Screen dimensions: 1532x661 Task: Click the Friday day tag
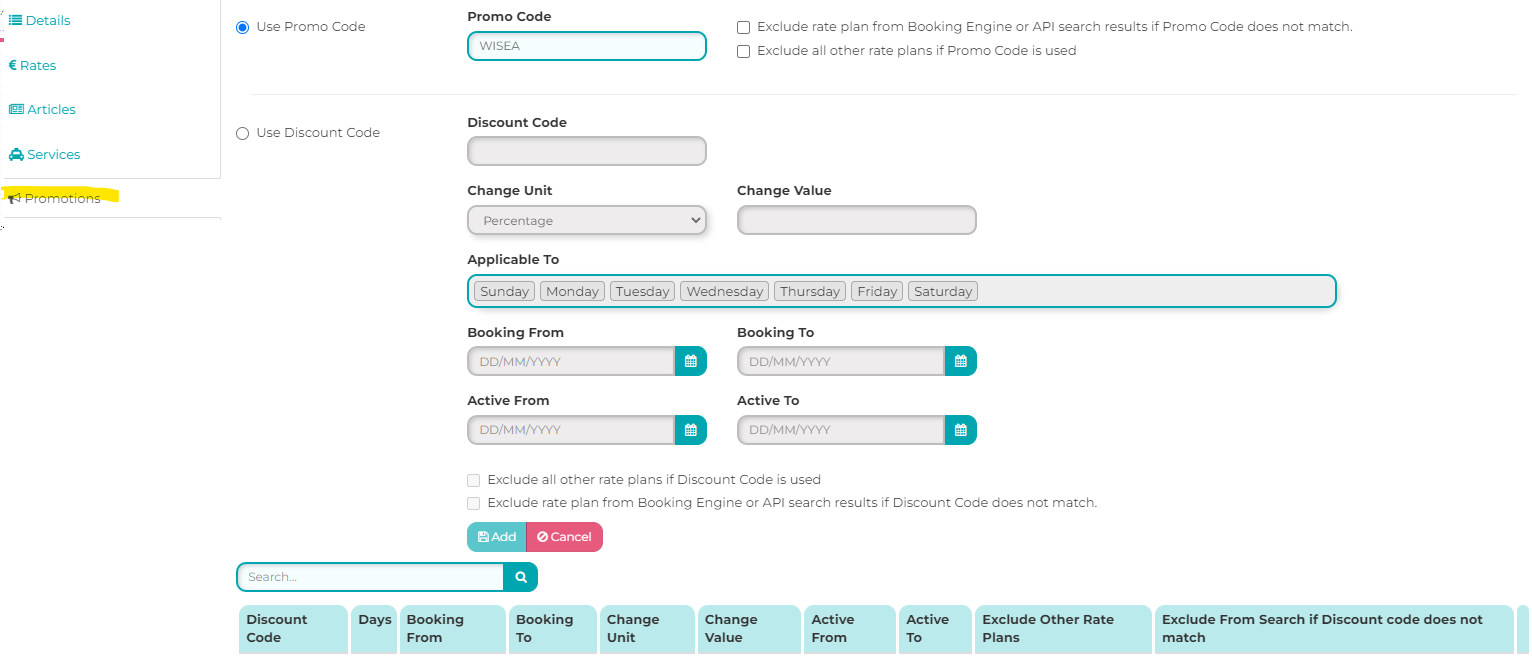point(877,291)
